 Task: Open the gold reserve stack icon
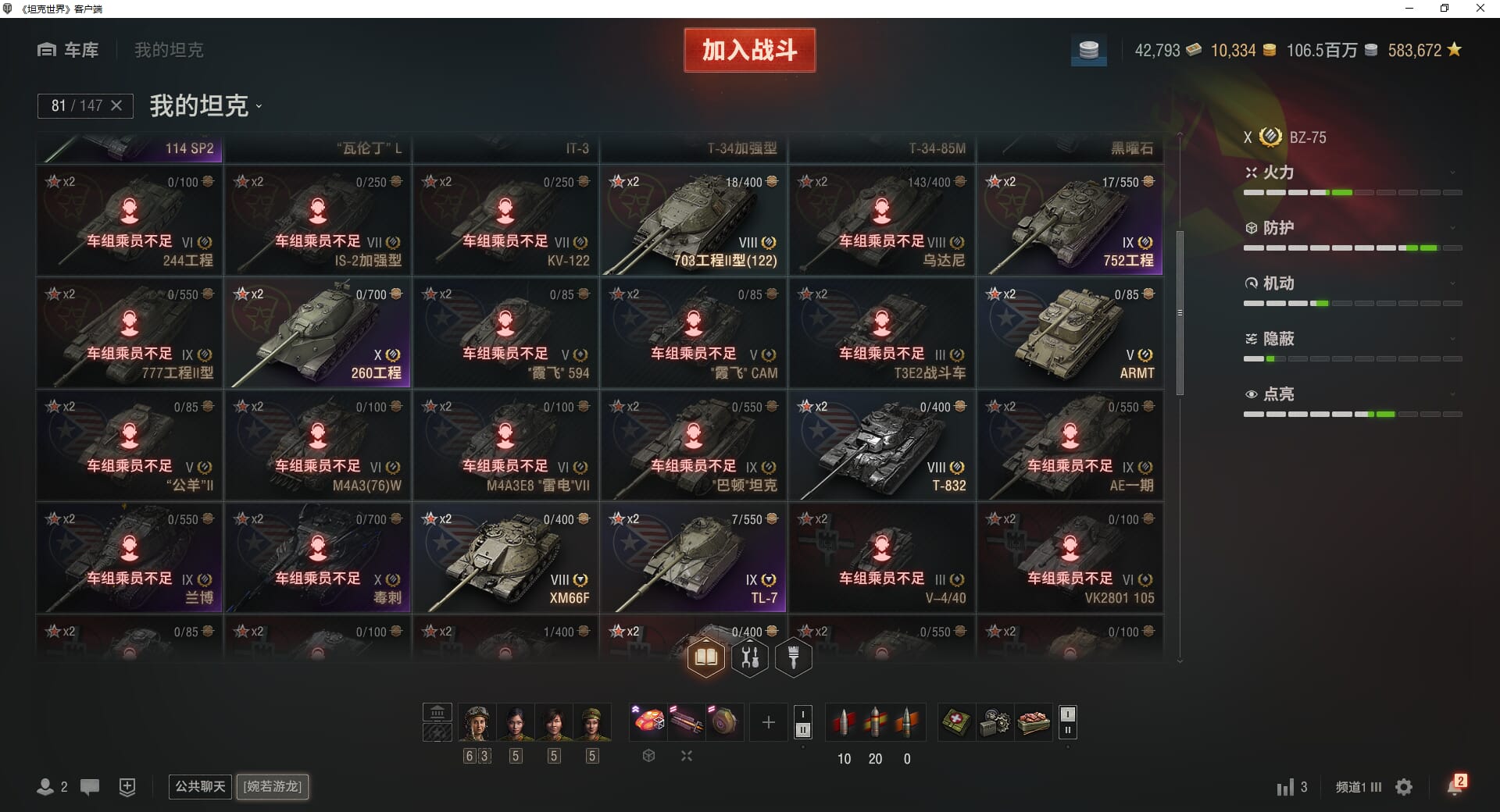(x=1088, y=51)
